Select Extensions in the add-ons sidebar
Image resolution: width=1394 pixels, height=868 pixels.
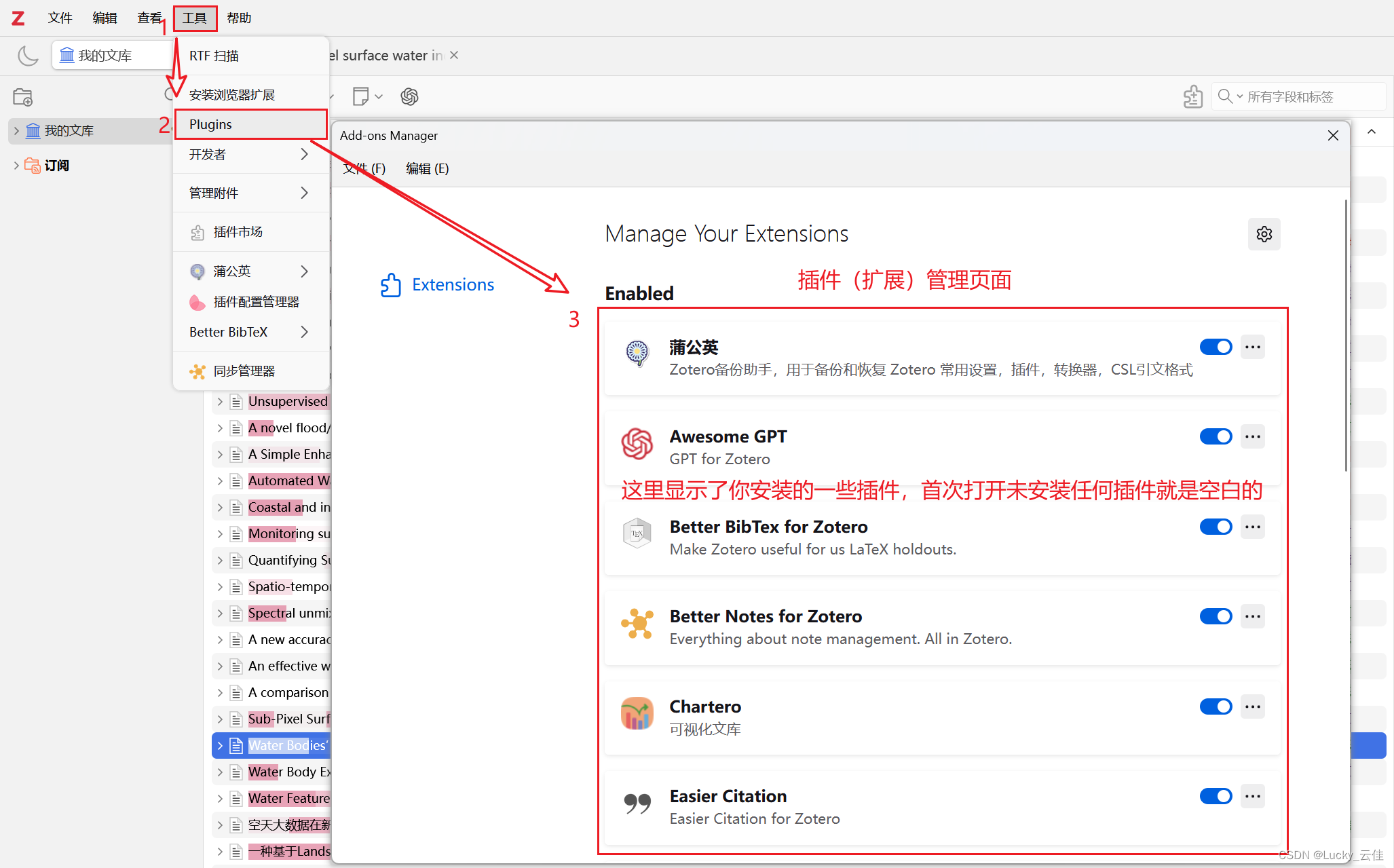tap(437, 285)
